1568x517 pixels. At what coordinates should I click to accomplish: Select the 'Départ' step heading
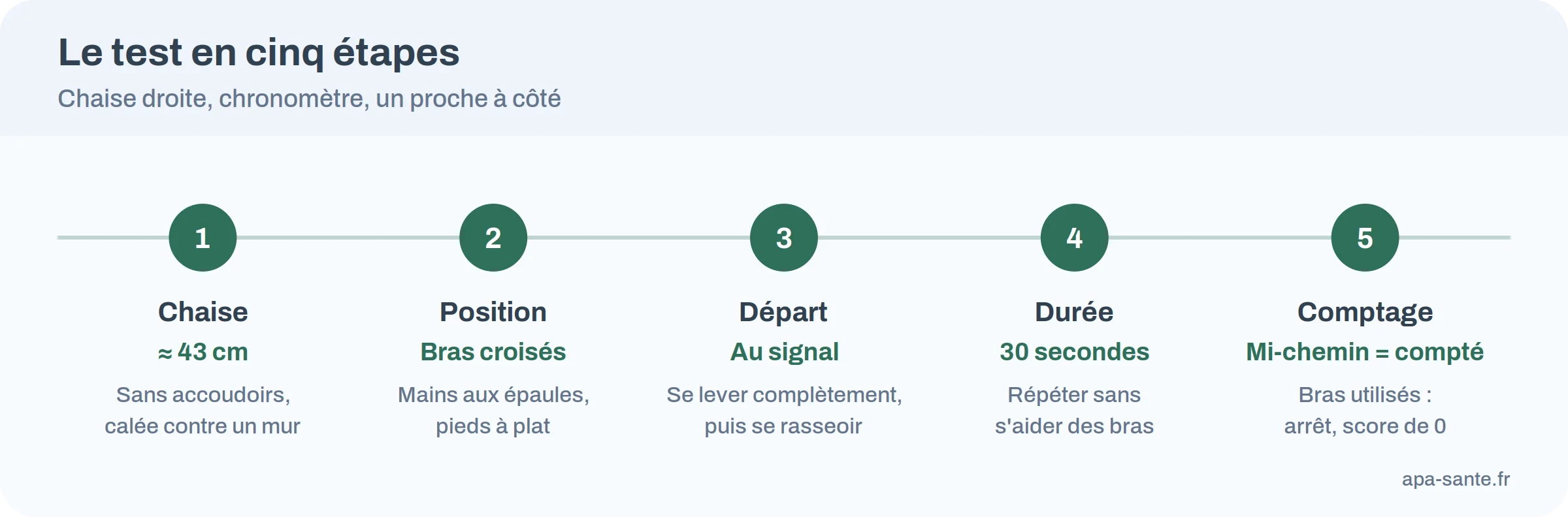783,313
